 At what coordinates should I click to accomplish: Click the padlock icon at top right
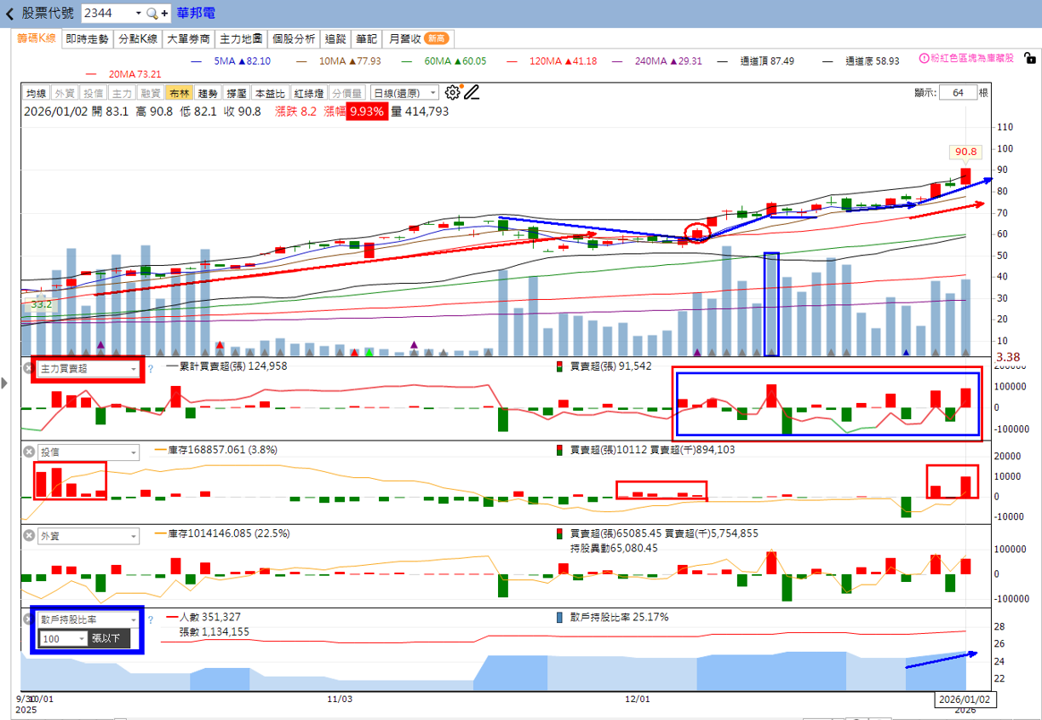click(1029, 58)
